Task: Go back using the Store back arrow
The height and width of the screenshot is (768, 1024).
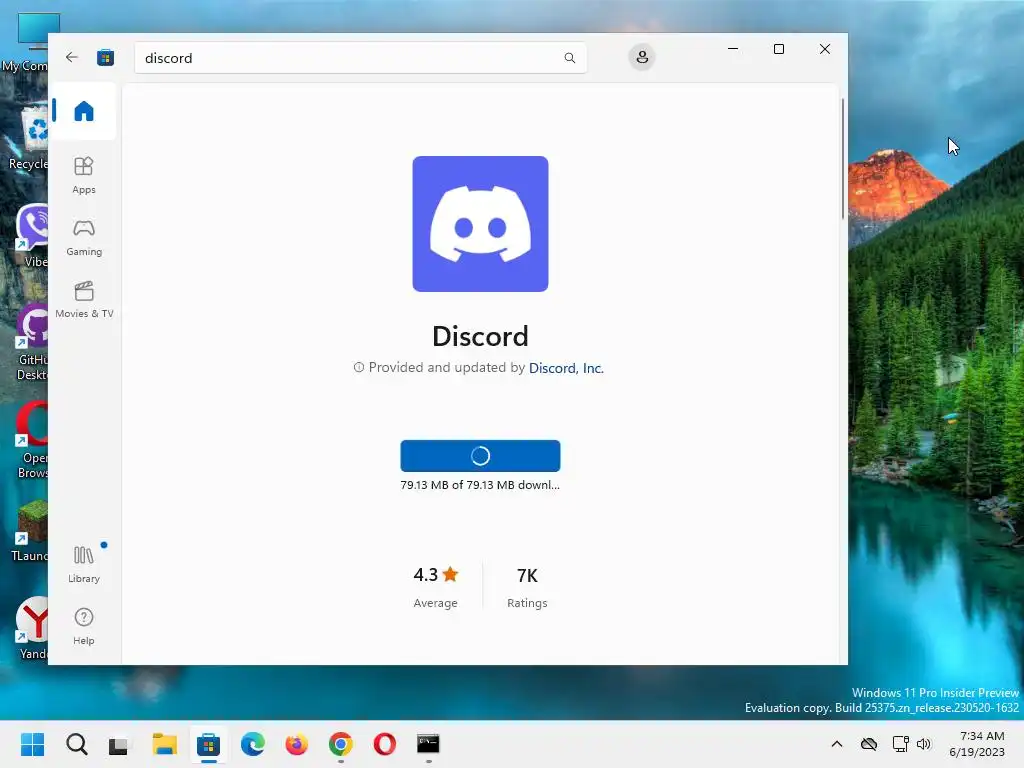Action: pyautogui.click(x=72, y=57)
